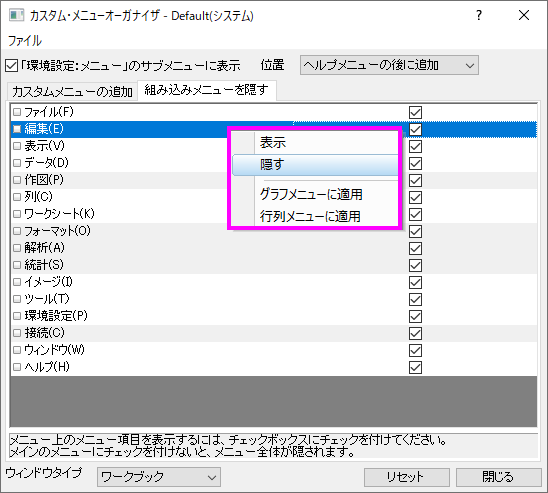Expand the データ(D) tree node
The width and height of the screenshot is (548, 493).
pos(17,163)
